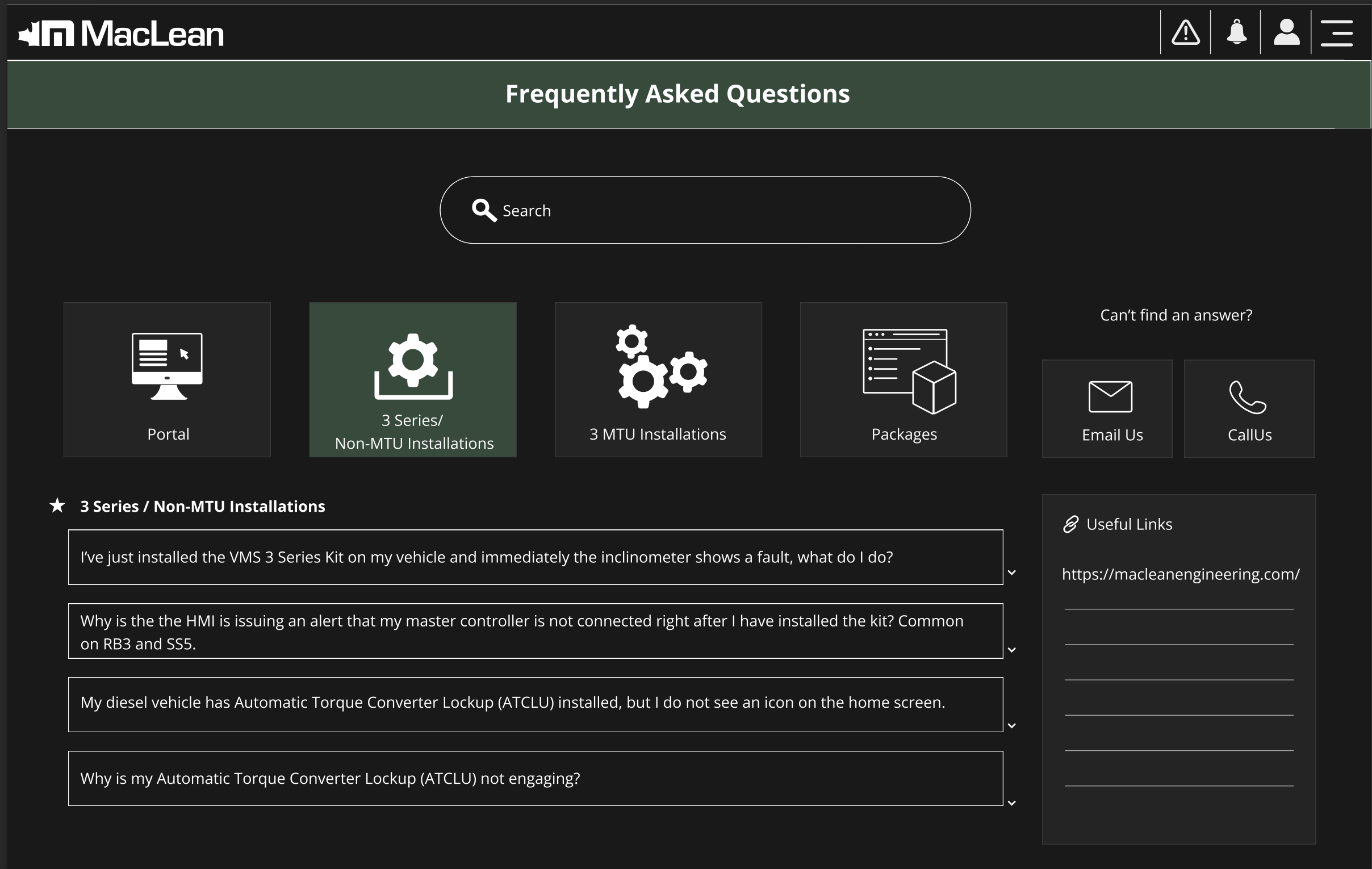Expand the inclinometer fault question chevron
Image resolution: width=1372 pixels, height=869 pixels.
pos(1012,573)
